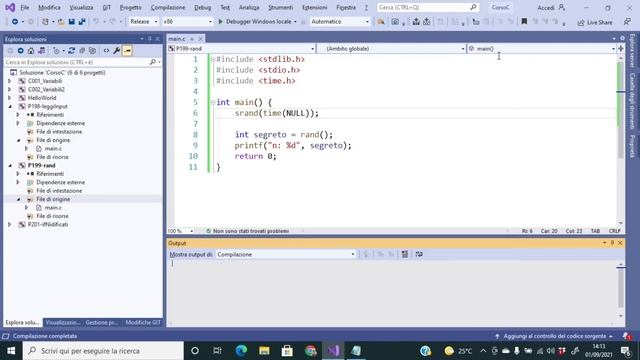Start Debugger Windows locale
The width and height of the screenshot is (640, 360).
click(257, 22)
